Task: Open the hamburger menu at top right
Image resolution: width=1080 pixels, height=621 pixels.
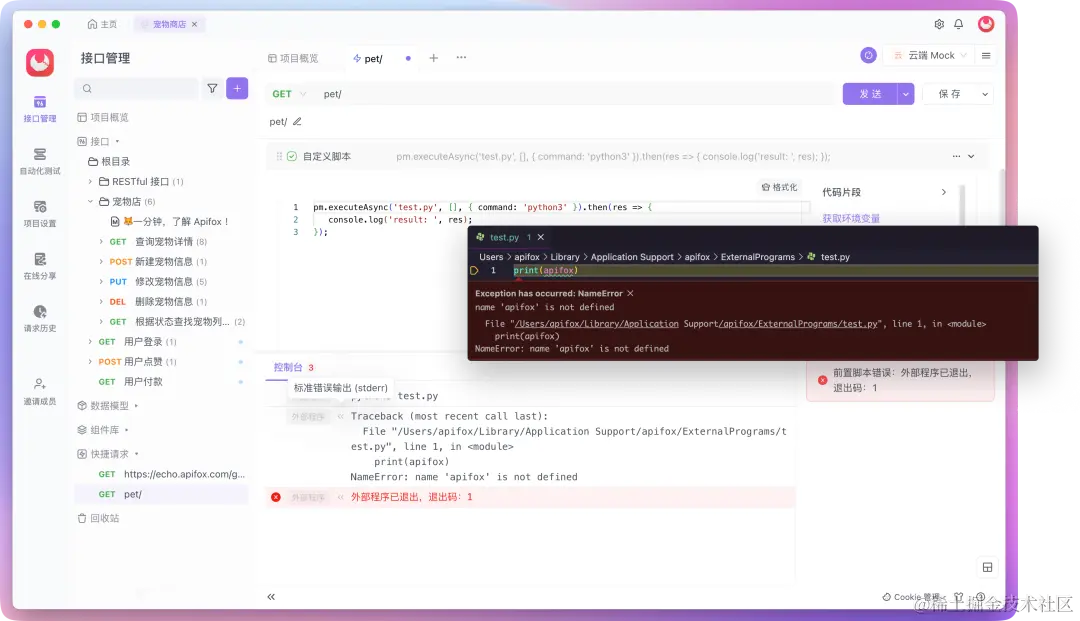Action: click(x=986, y=56)
